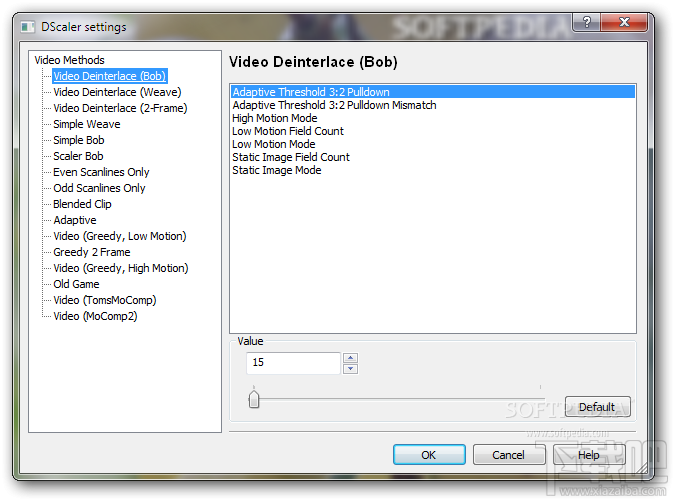This screenshot has height=501, width=675.
Task: Close the DScaler settings dialog
Action: [x=624, y=22]
